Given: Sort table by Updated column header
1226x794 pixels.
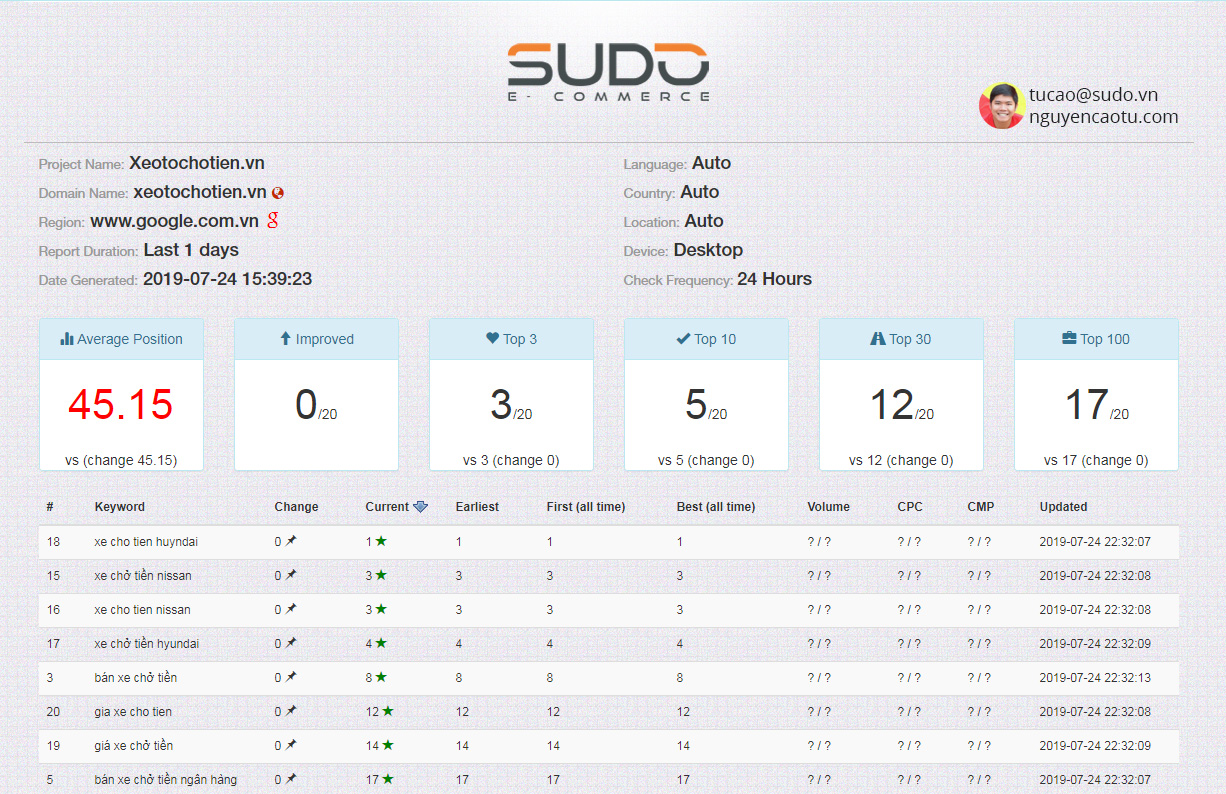Looking at the screenshot, I should coord(1063,507).
